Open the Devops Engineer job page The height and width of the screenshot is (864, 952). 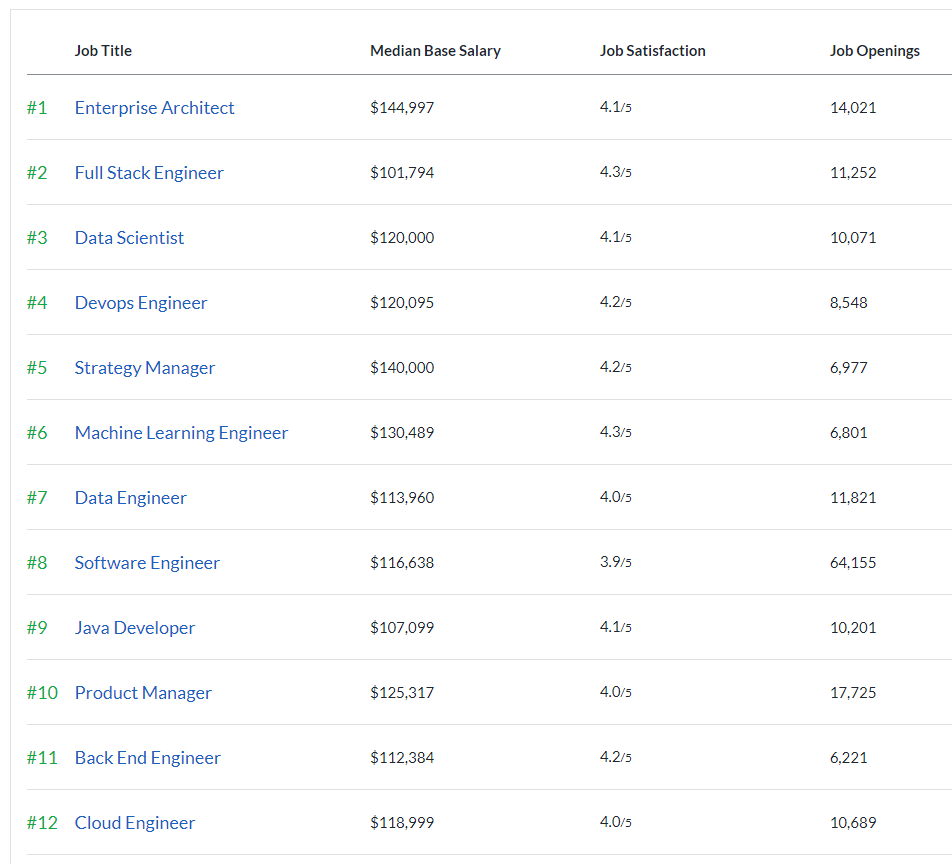tap(141, 303)
